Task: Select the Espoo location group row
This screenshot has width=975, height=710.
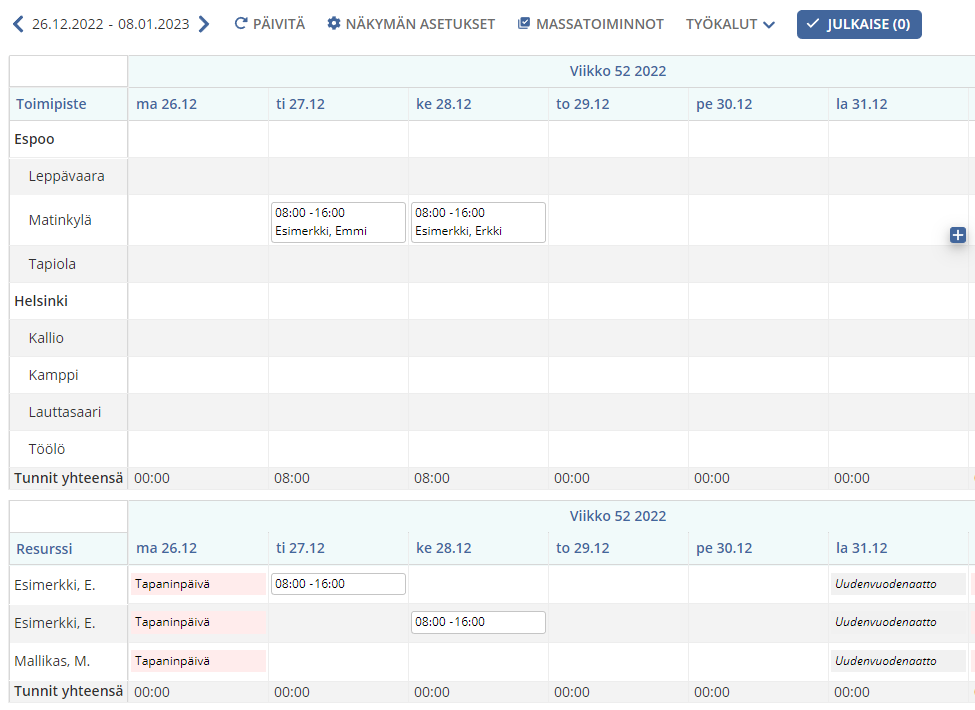Action: [35, 139]
